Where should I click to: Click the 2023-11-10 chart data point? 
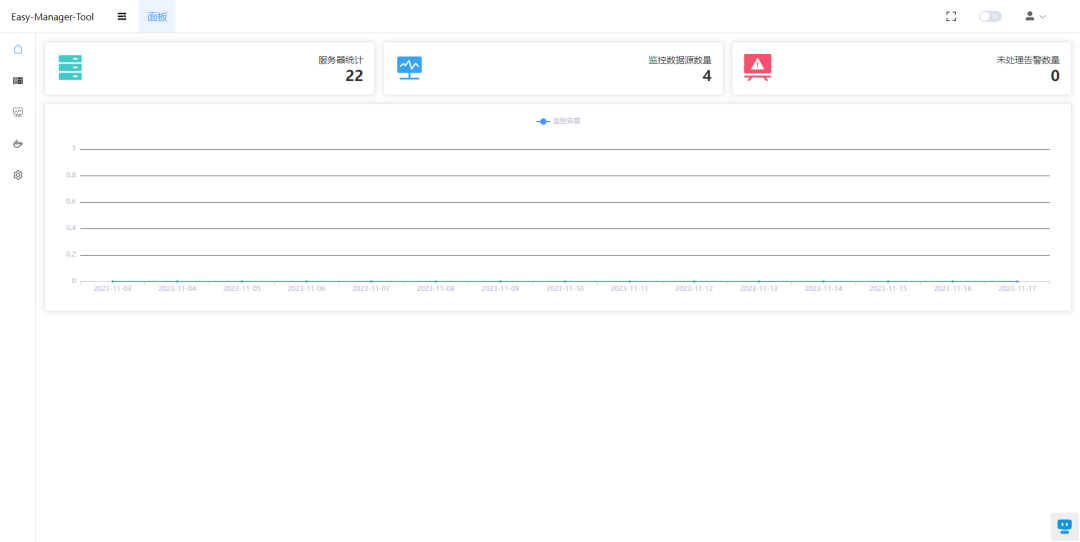pyautogui.click(x=565, y=282)
